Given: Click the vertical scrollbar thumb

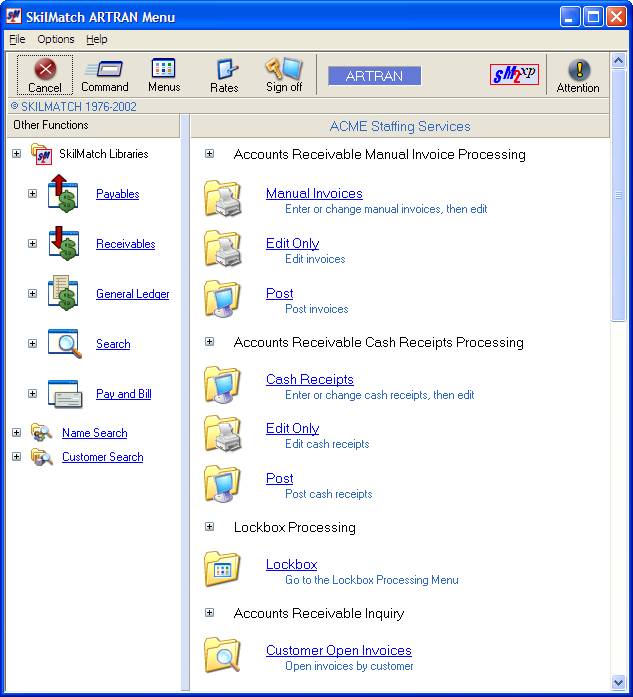Looking at the screenshot, I should click(618, 194).
